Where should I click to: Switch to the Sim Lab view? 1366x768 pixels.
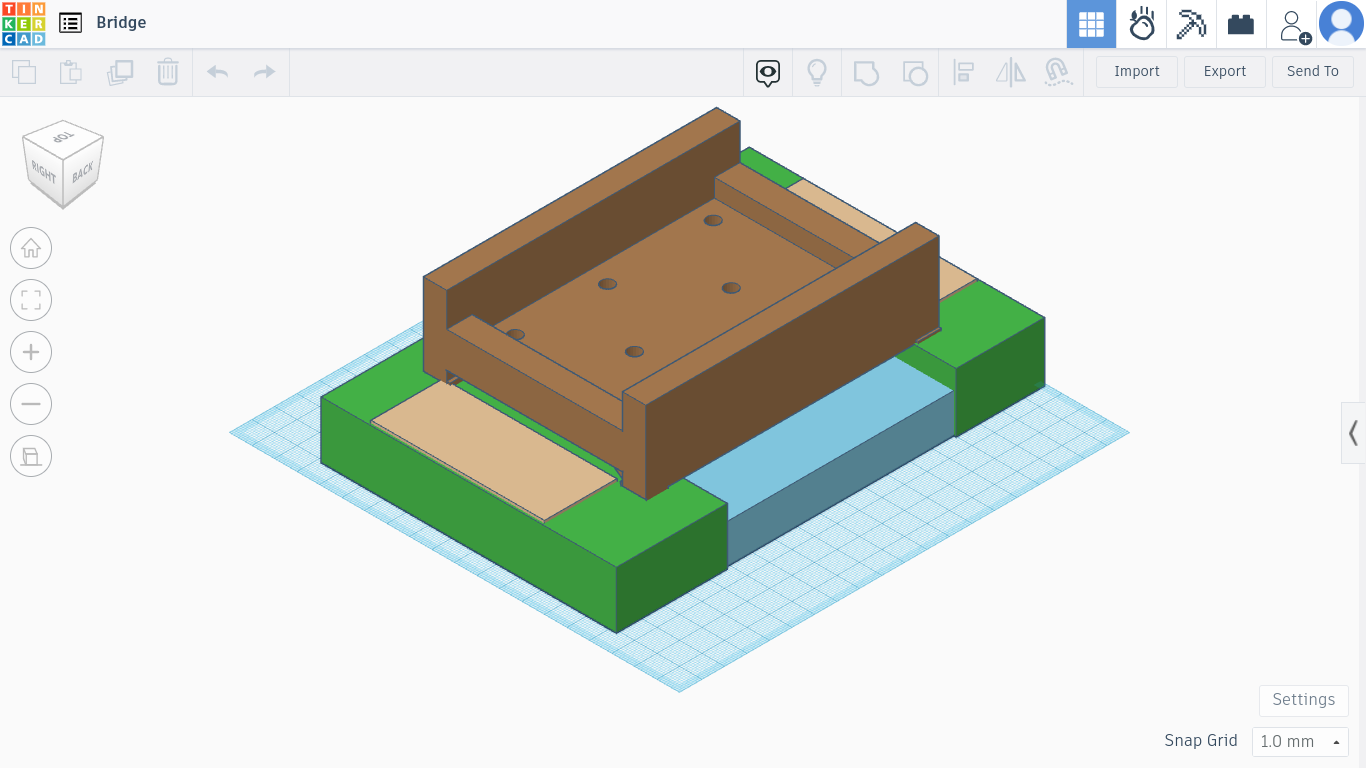tap(1142, 24)
